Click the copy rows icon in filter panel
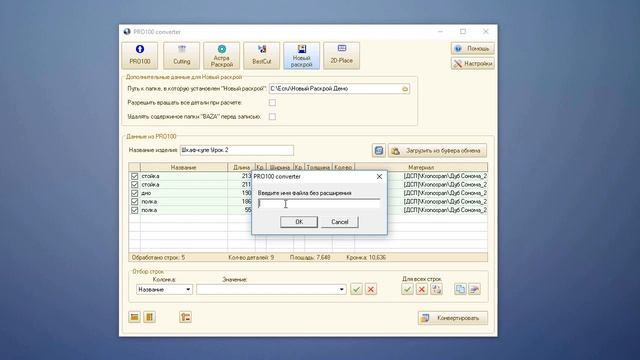640x360 pixels. pos(460,289)
